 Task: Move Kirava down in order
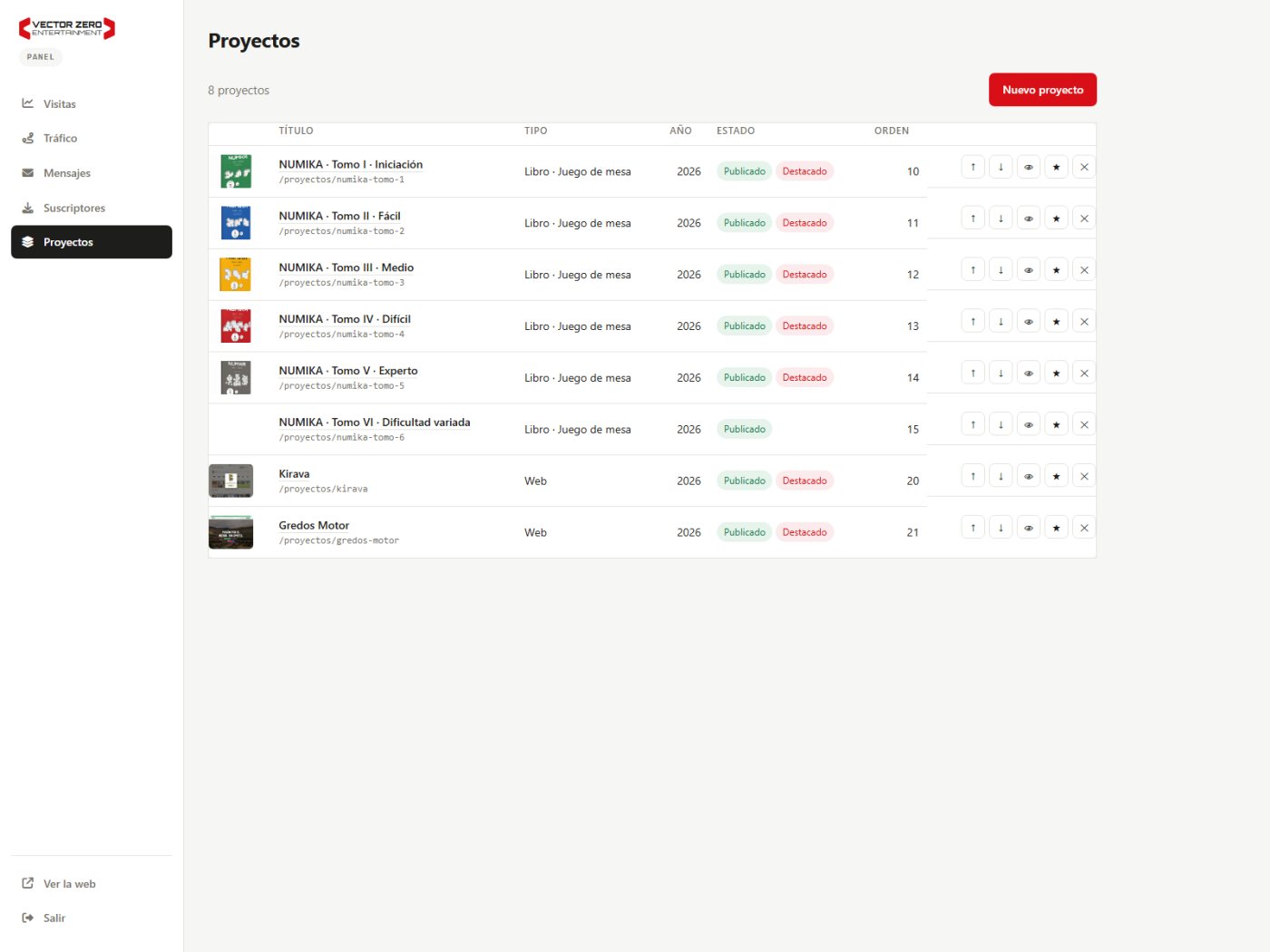coord(1001,477)
